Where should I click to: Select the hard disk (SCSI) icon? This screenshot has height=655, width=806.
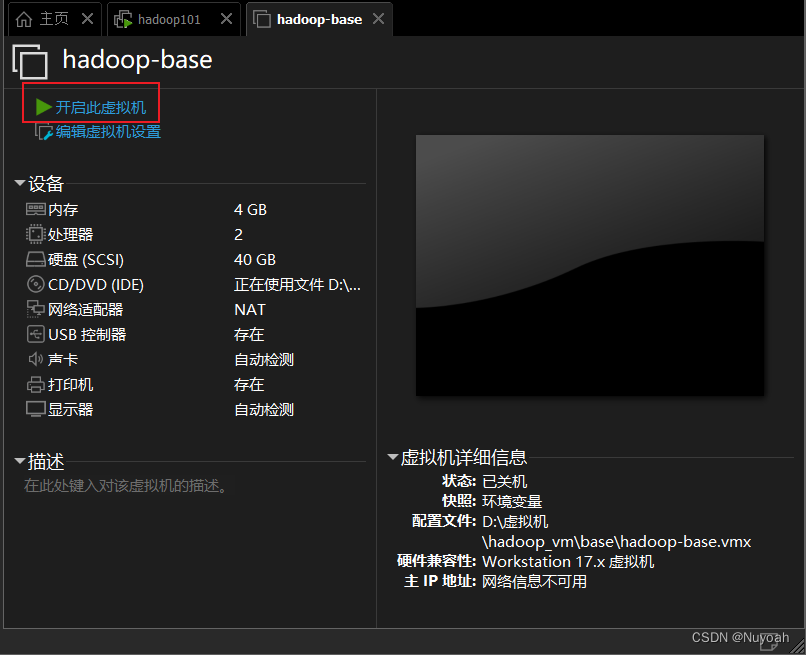point(35,260)
